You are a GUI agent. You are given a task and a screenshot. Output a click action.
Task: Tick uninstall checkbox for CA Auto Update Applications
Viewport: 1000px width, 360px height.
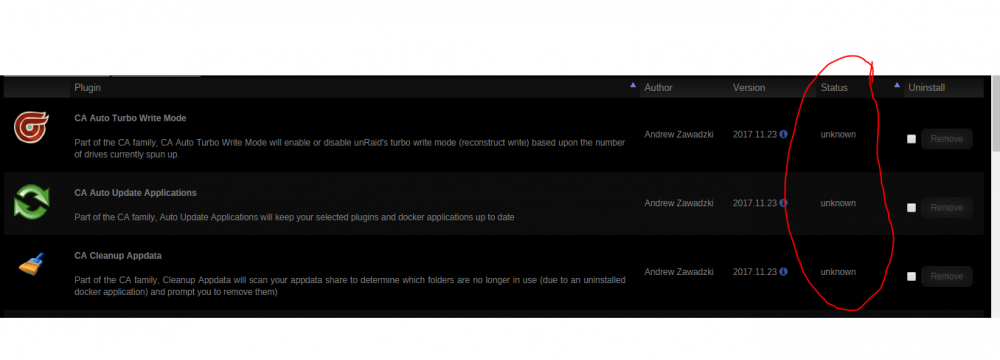coord(911,207)
